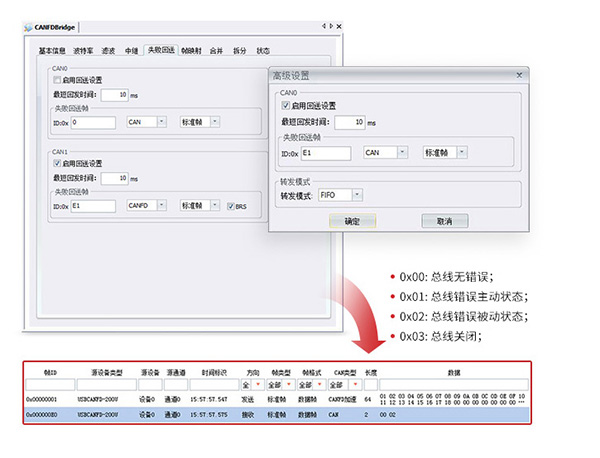The width and height of the screenshot is (600, 458).
Task: Uncheck CAN1 启用回送设置 checkbox
Action: (57, 163)
